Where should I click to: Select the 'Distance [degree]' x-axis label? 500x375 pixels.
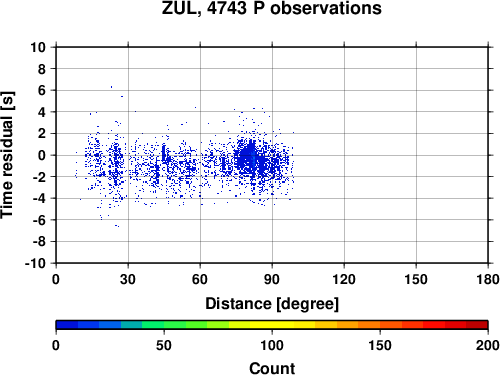[272, 304]
